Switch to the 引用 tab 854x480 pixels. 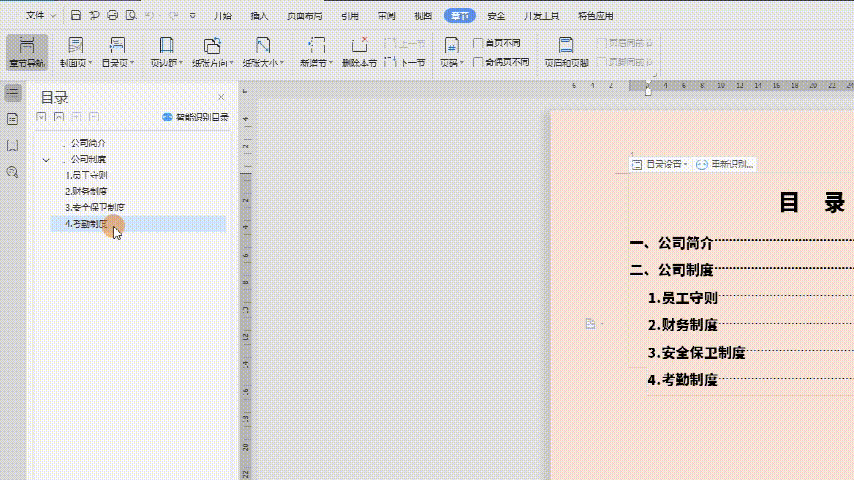(x=350, y=16)
